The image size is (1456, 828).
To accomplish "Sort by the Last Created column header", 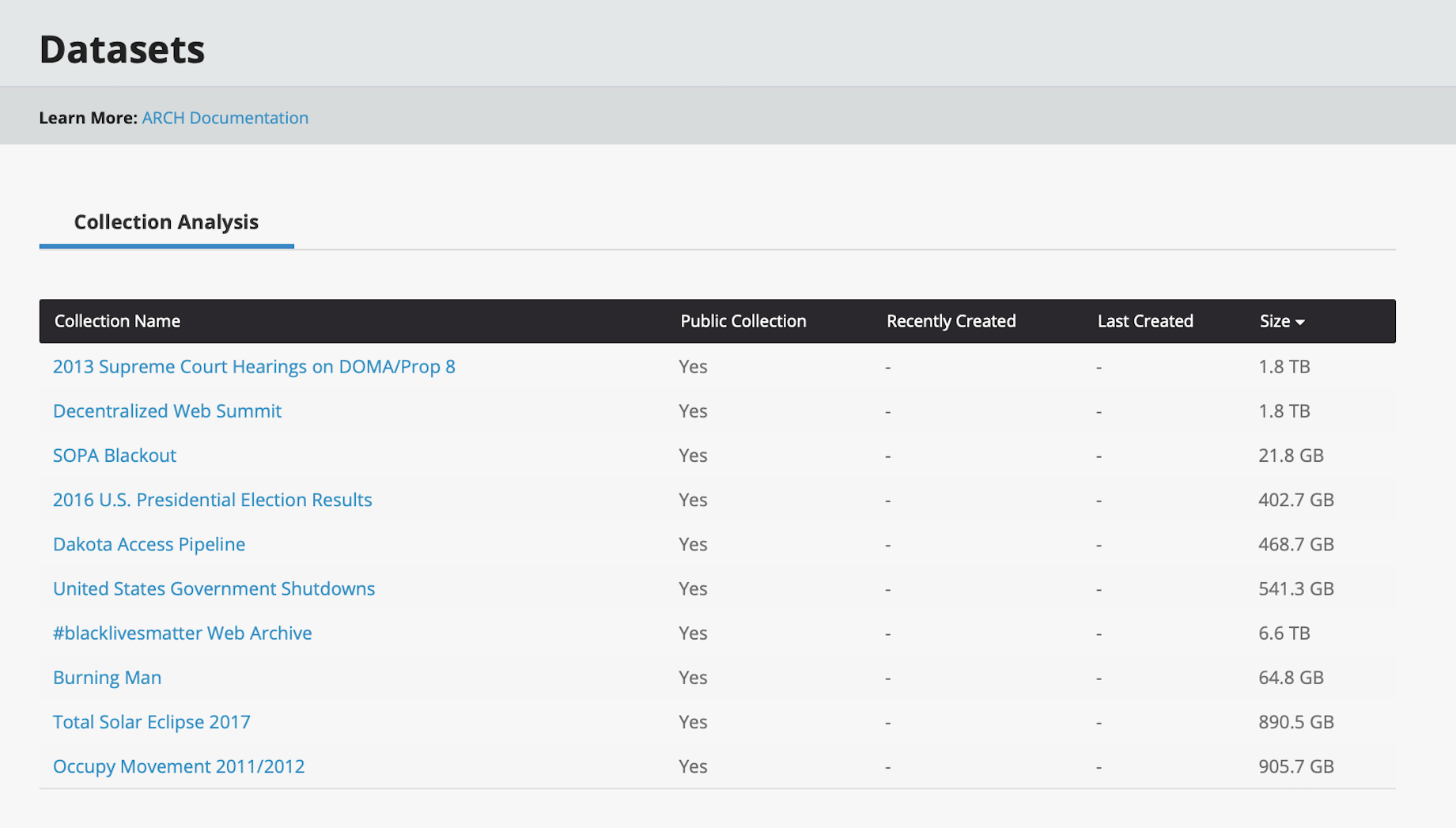I will pyautogui.click(x=1144, y=321).
